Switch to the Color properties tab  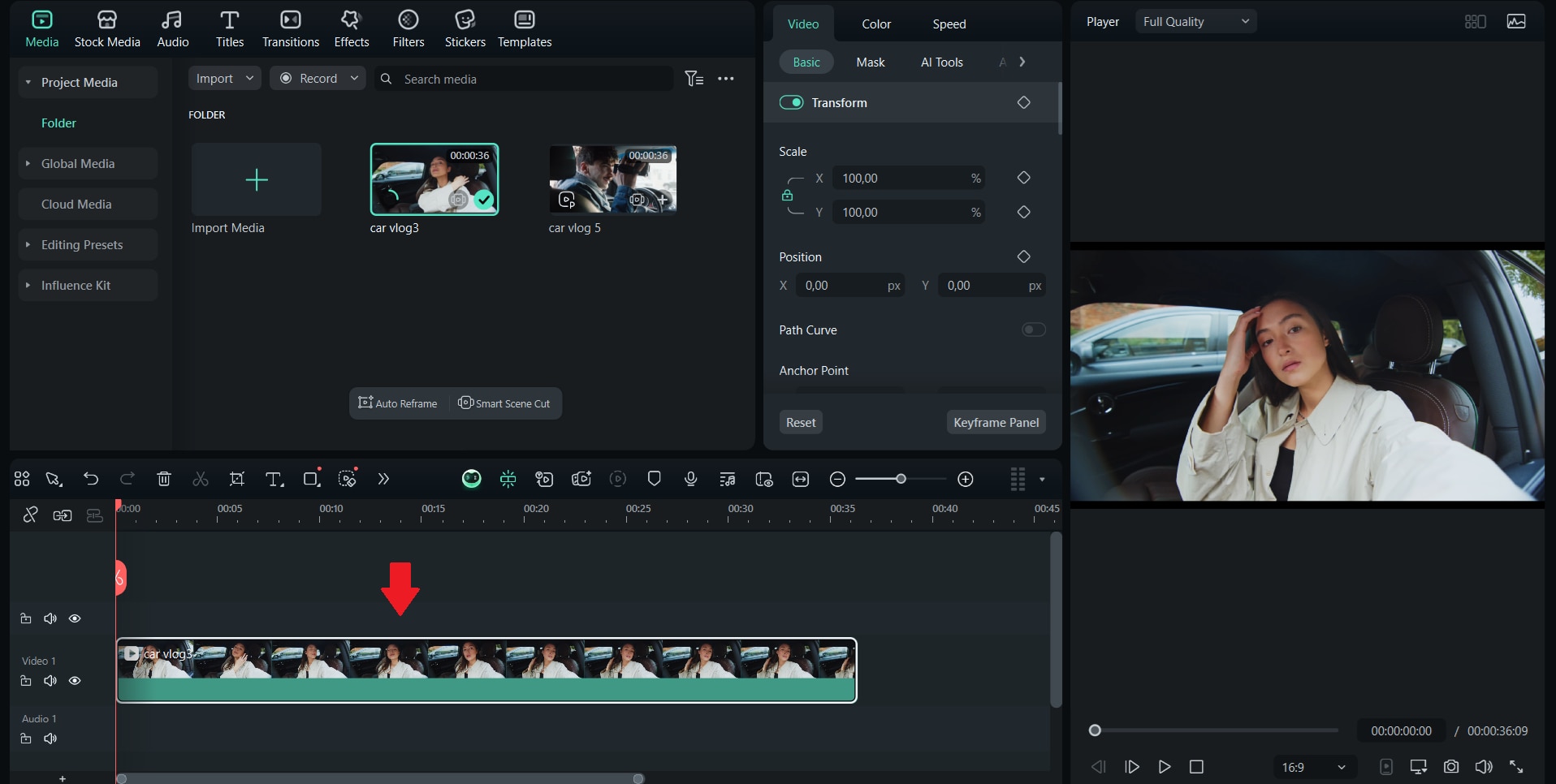click(876, 24)
